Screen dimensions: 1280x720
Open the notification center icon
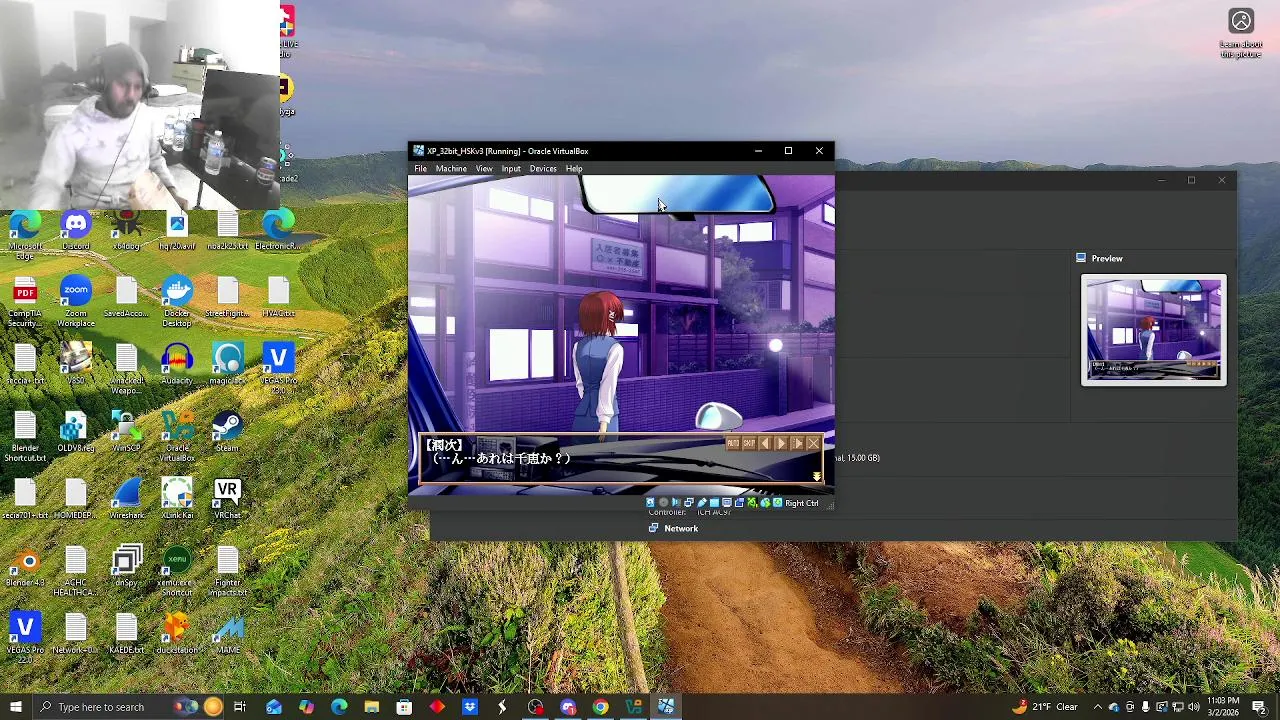1260,707
